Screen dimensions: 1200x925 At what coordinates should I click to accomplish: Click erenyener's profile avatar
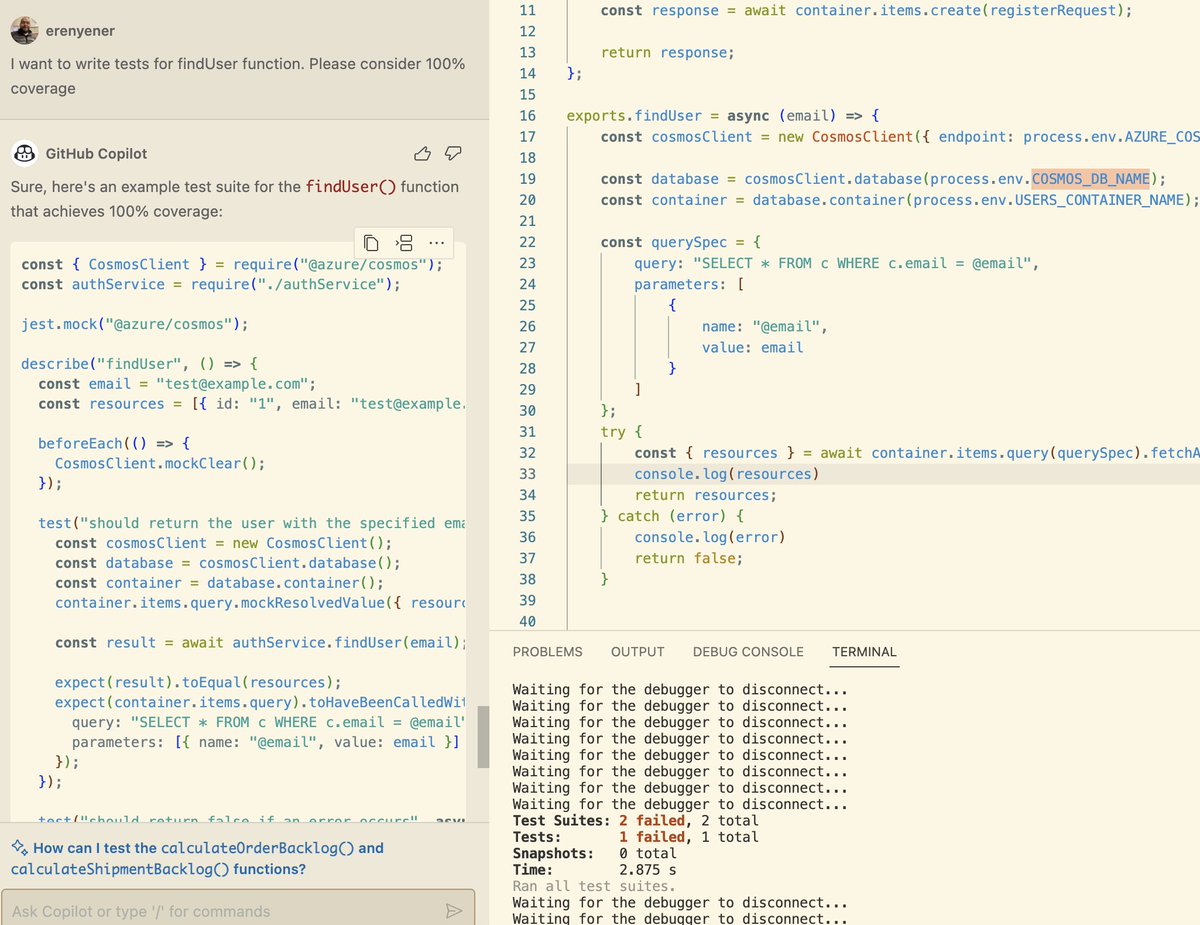tap(25, 31)
